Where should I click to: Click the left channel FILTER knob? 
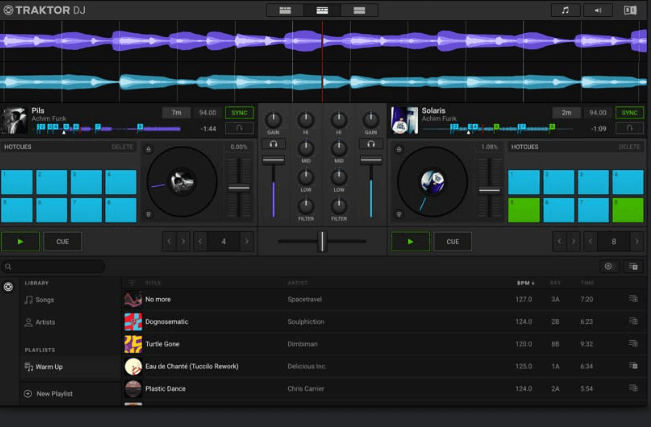[x=306, y=206]
